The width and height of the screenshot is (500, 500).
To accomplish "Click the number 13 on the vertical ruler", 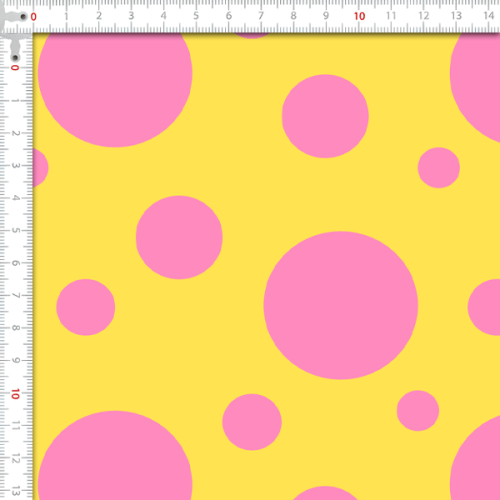I will 16,491.
